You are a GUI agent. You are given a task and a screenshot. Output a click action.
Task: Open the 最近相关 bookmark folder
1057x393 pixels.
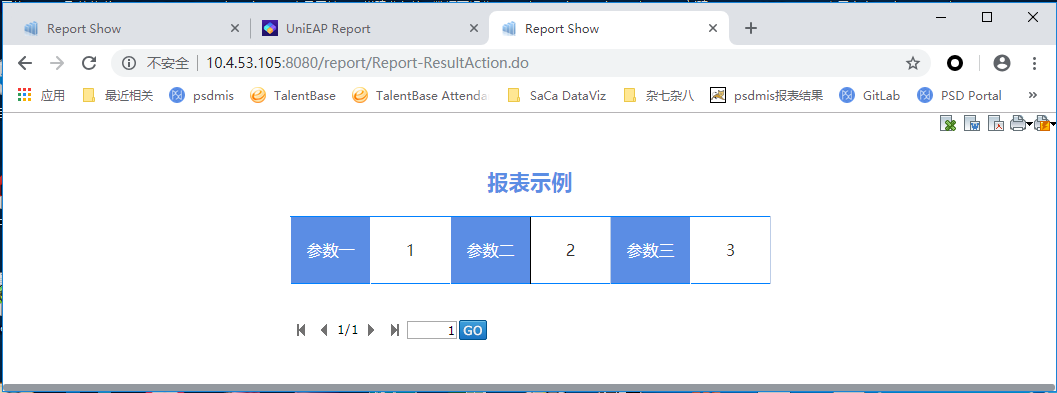tap(118, 96)
